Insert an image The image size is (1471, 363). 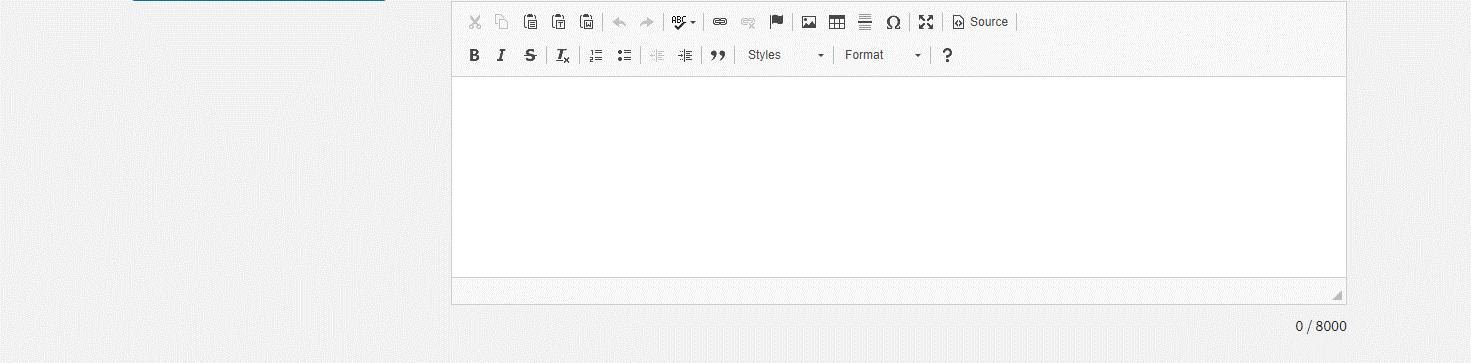pyautogui.click(x=809, y=22)
